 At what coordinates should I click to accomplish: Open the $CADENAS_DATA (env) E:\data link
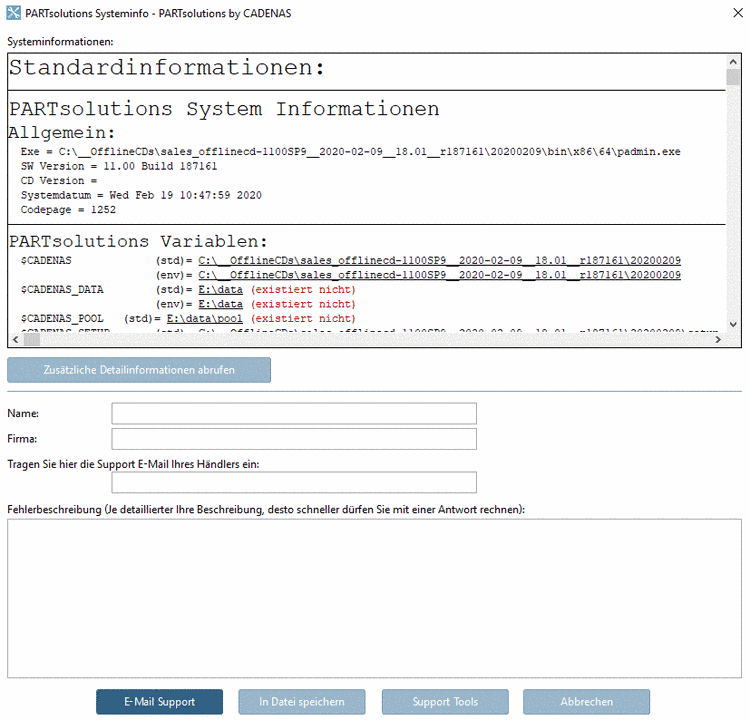point(221,304)
